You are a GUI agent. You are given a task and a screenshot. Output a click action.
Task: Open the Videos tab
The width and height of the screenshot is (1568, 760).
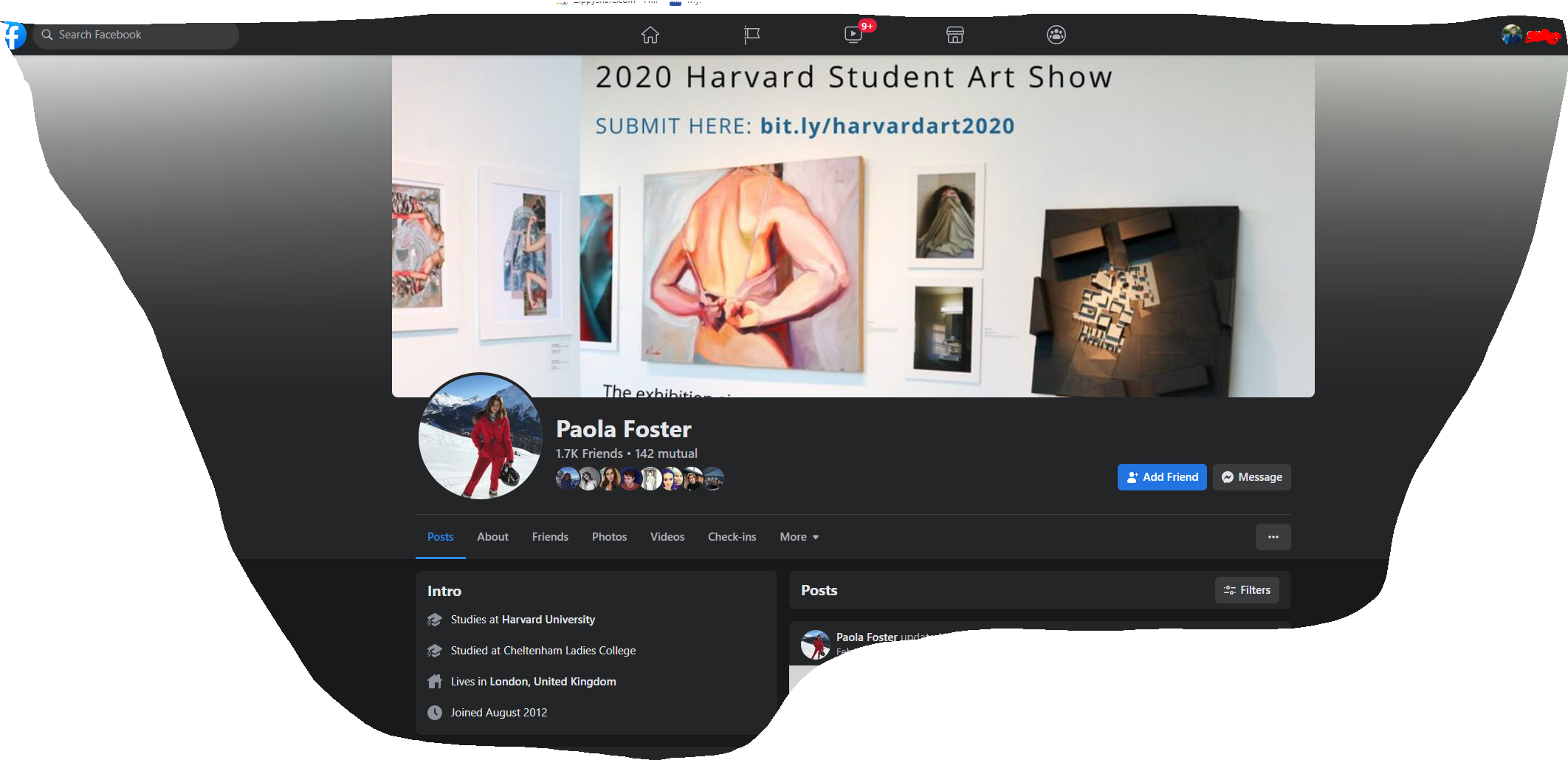coord(667,537)
